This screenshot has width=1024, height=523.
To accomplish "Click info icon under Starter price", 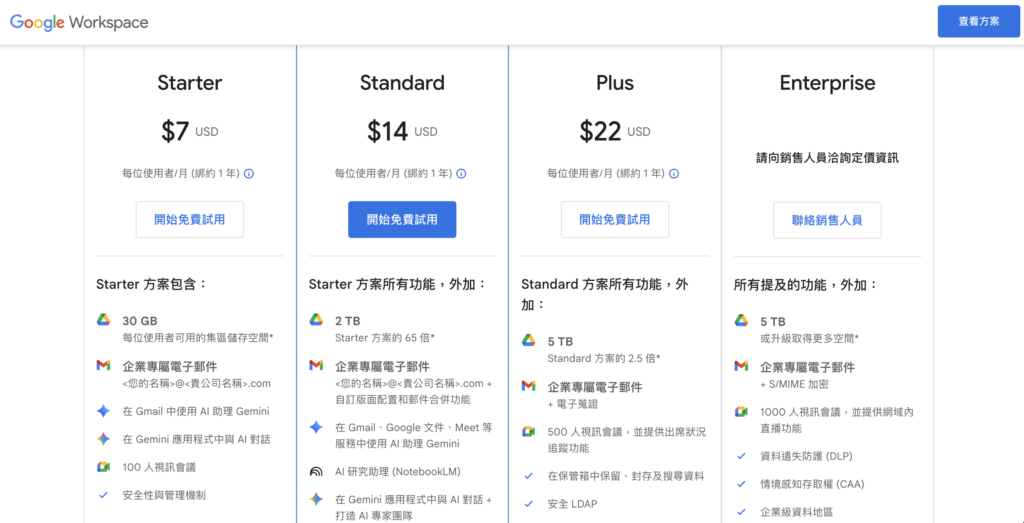I will pyautogui.click(x=249, y=174).
